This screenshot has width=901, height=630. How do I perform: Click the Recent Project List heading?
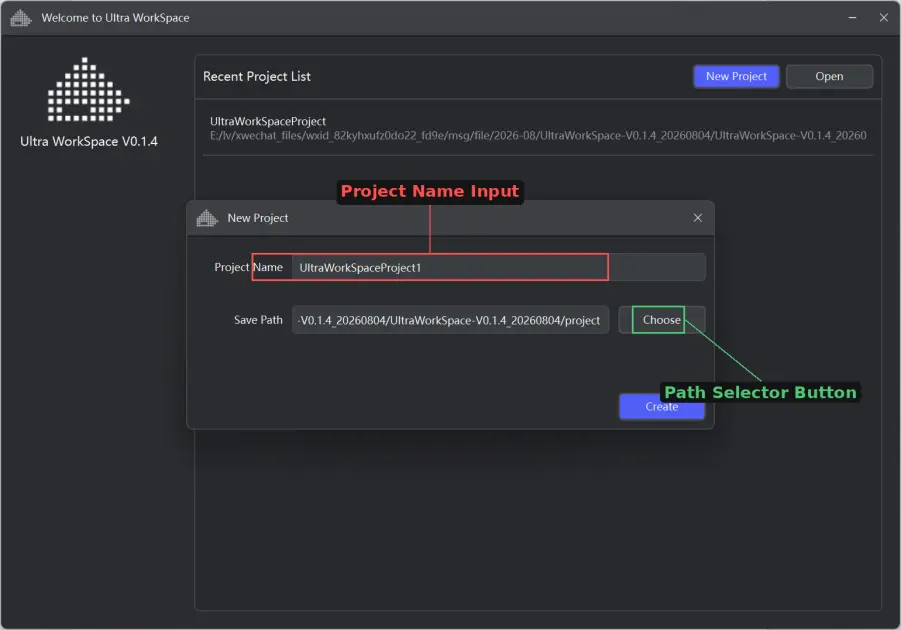point(256,76)
